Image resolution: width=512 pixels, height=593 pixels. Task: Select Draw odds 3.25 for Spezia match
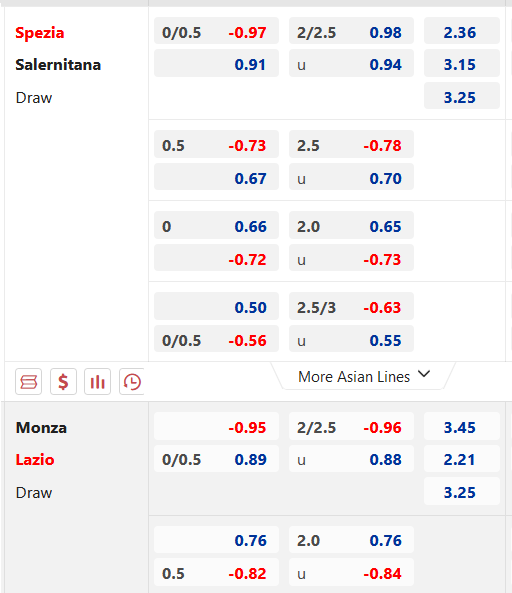[462, 97]
